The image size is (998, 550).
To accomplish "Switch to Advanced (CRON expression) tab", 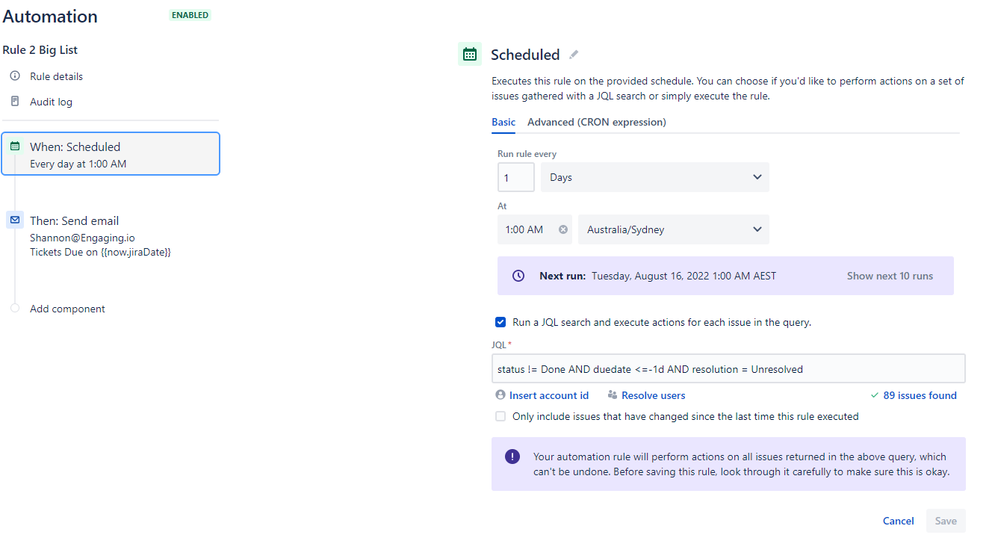I will pyautogui.click(x=596, y=122).
